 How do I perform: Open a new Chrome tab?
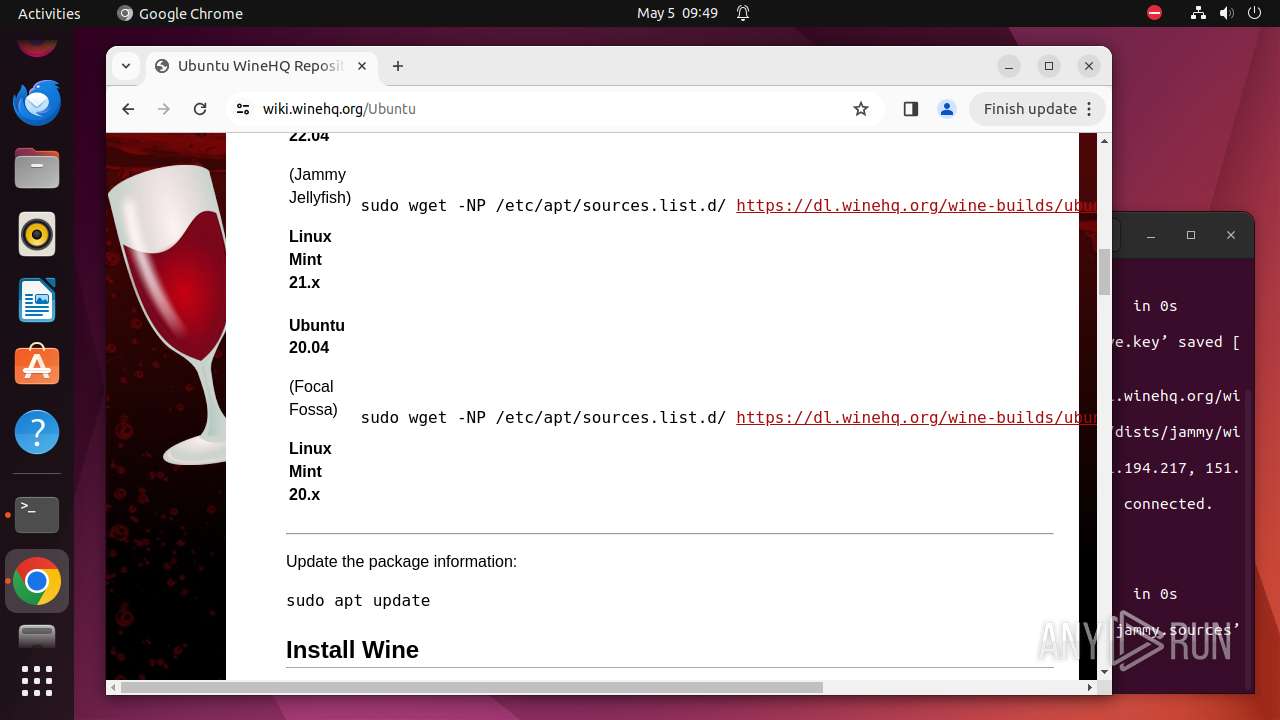coord(398,66)
